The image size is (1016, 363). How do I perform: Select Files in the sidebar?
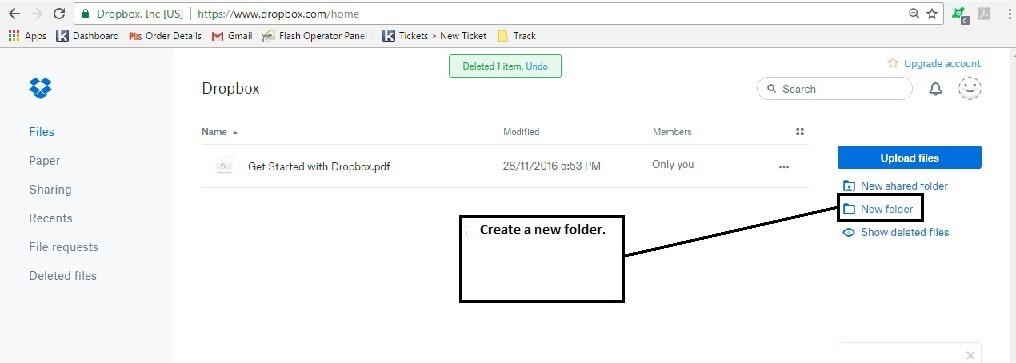(x=41, y=132)
